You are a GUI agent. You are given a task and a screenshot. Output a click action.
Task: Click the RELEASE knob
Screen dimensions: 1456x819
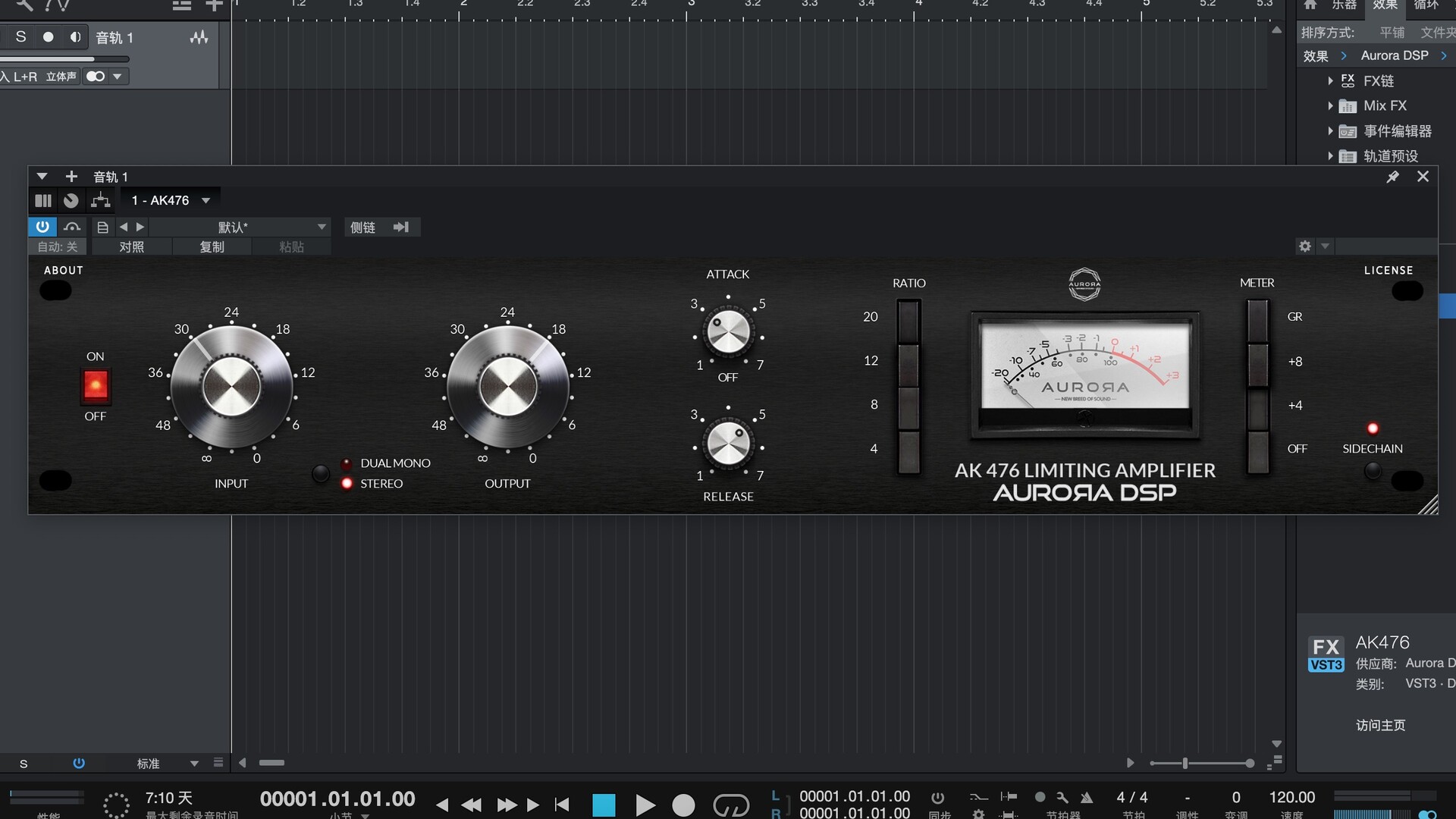point(728,444)
